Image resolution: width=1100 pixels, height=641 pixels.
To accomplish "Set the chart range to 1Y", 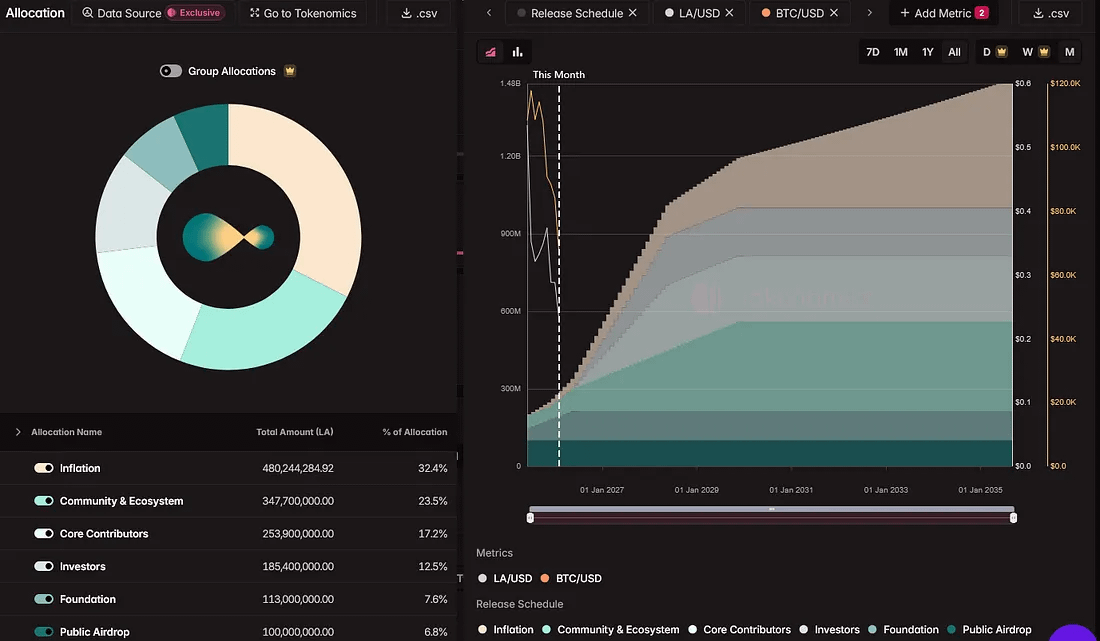I will [928, 52].
